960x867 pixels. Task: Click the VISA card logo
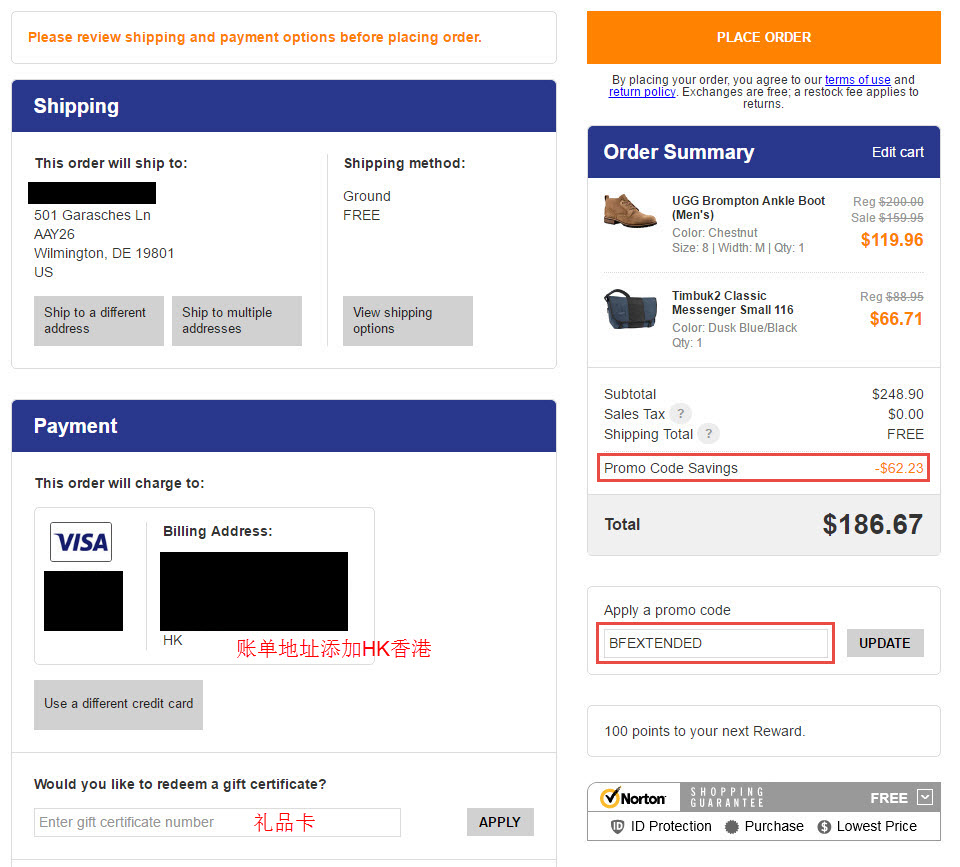pyautogui.click(x=81, y=542)
